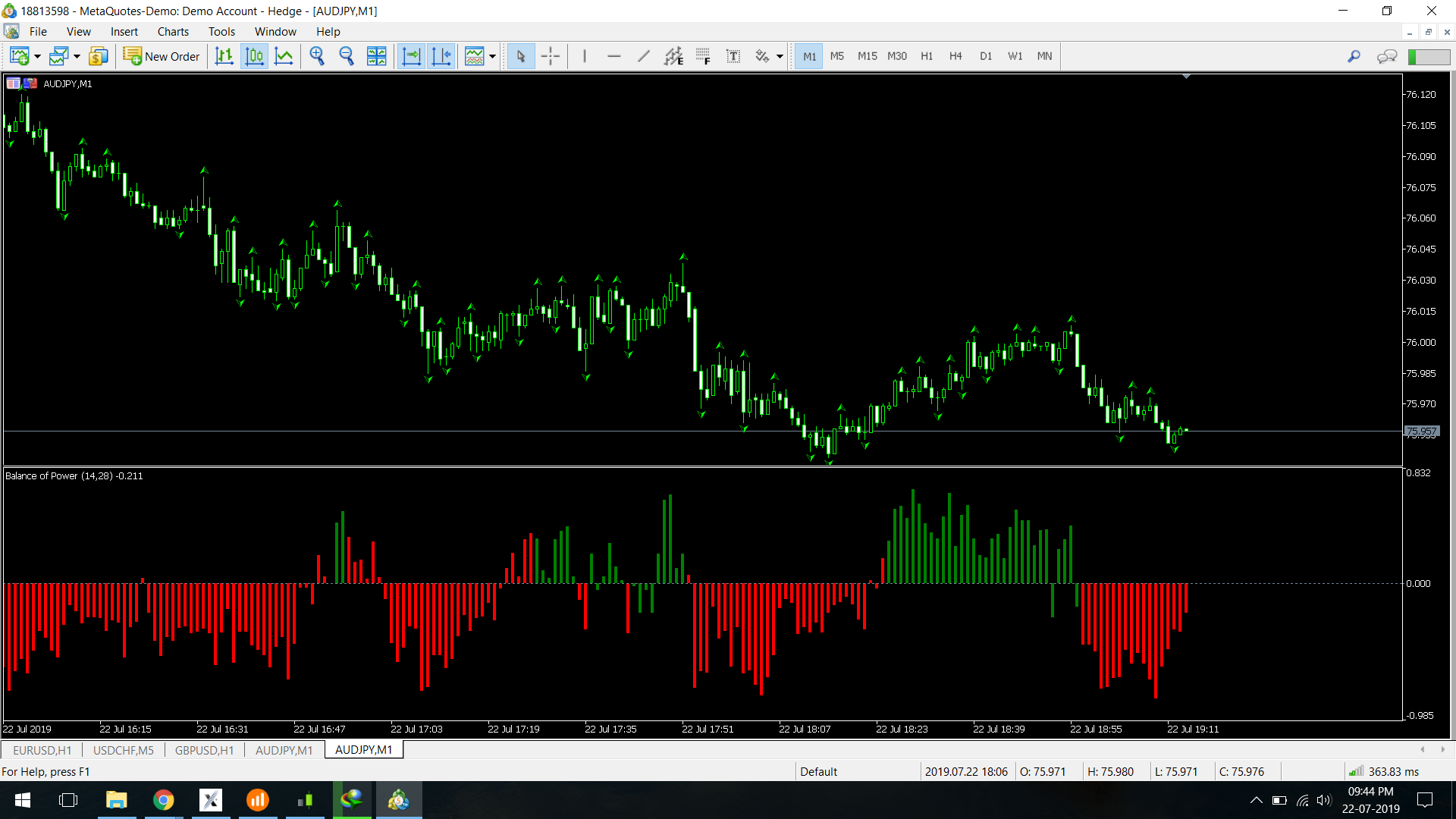The height and width of the screenshot is (819, 1456).
Task: Draw a trendline tool
Action: 643,56
